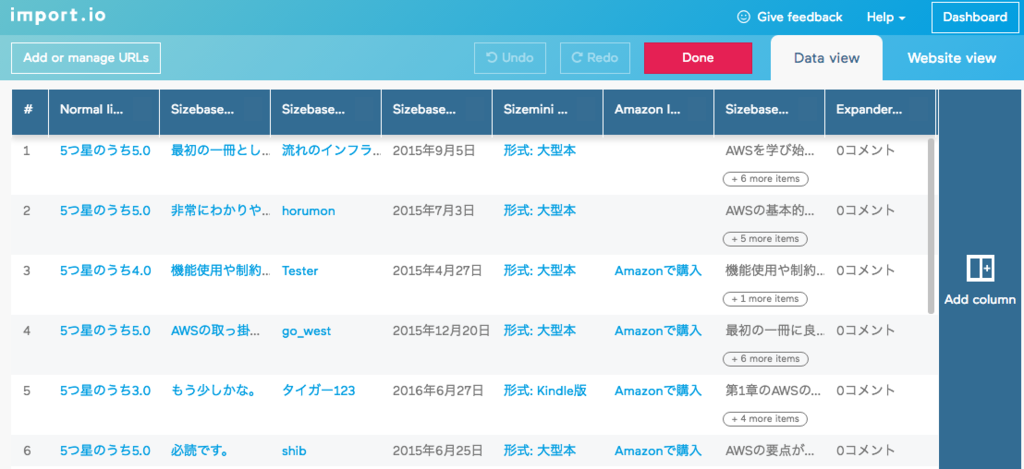
Task: Select text '最初の一冊に良...' in row 4
Action: click(775, 331)
